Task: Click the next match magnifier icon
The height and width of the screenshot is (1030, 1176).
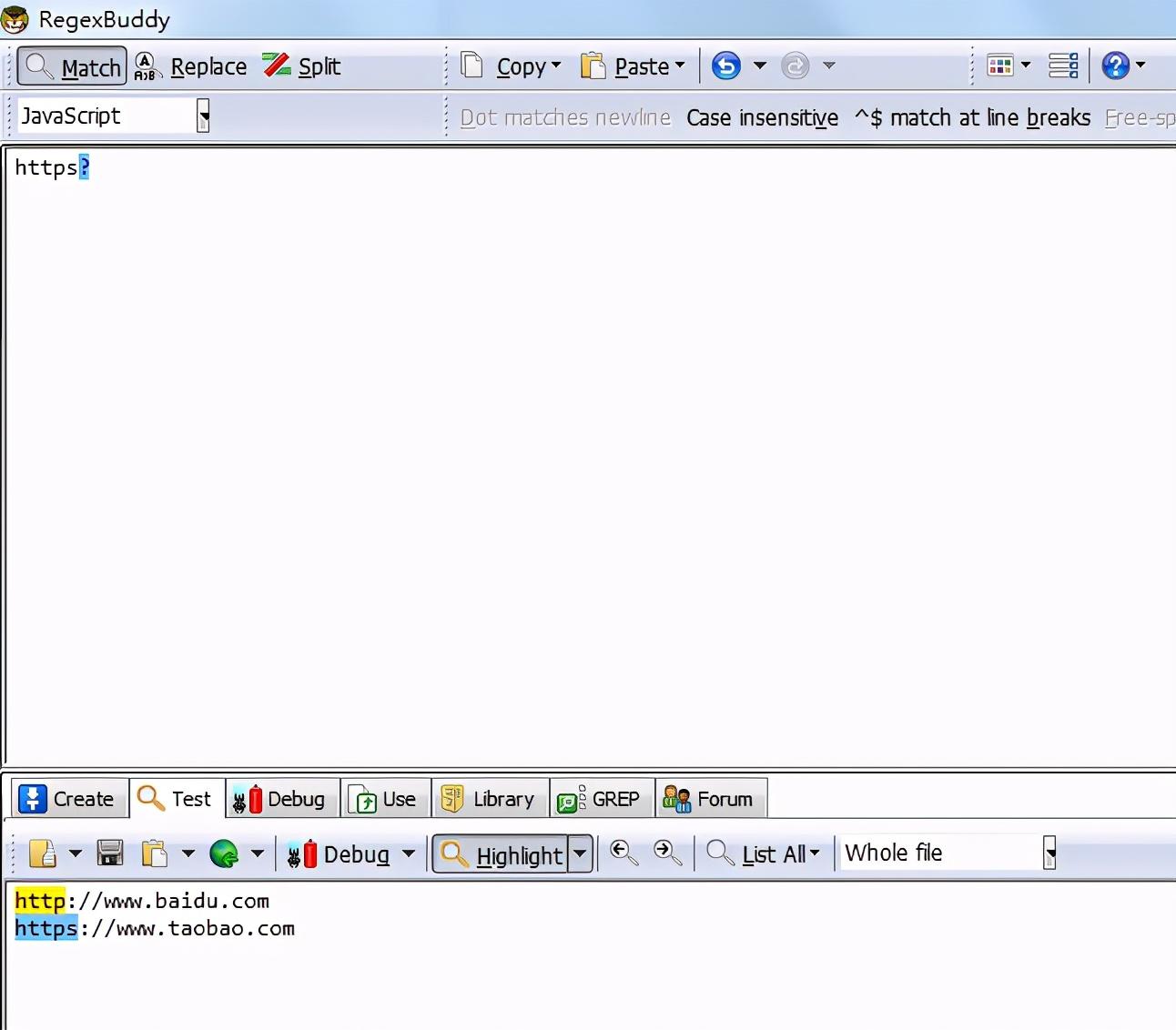Action: (x=668, y=853)
